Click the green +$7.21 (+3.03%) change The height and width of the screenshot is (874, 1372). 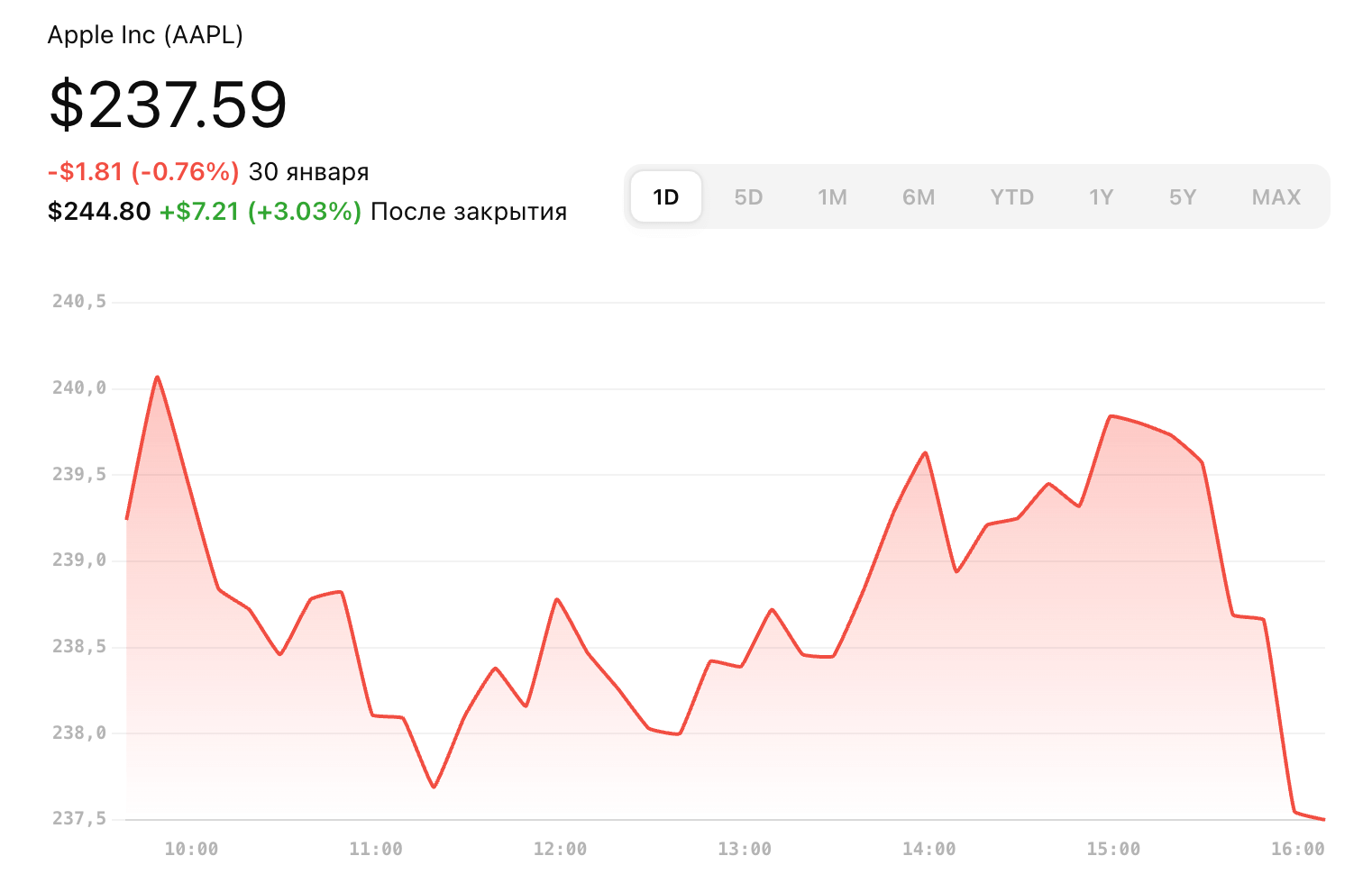(260, 211)
